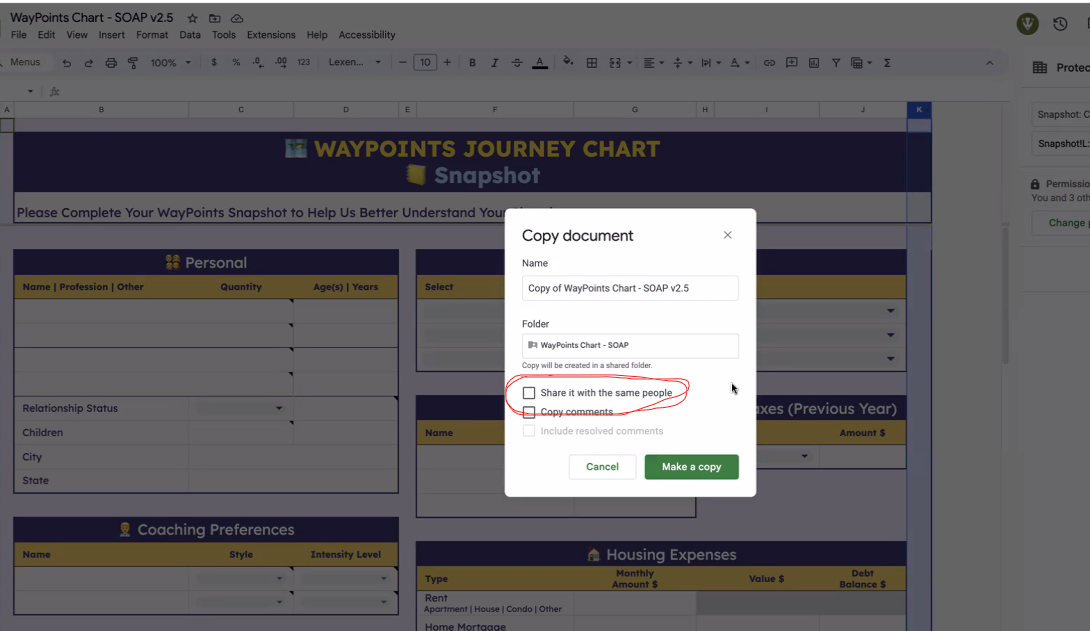
Task: Open the Edit menu
Action: tap(47, 35)
